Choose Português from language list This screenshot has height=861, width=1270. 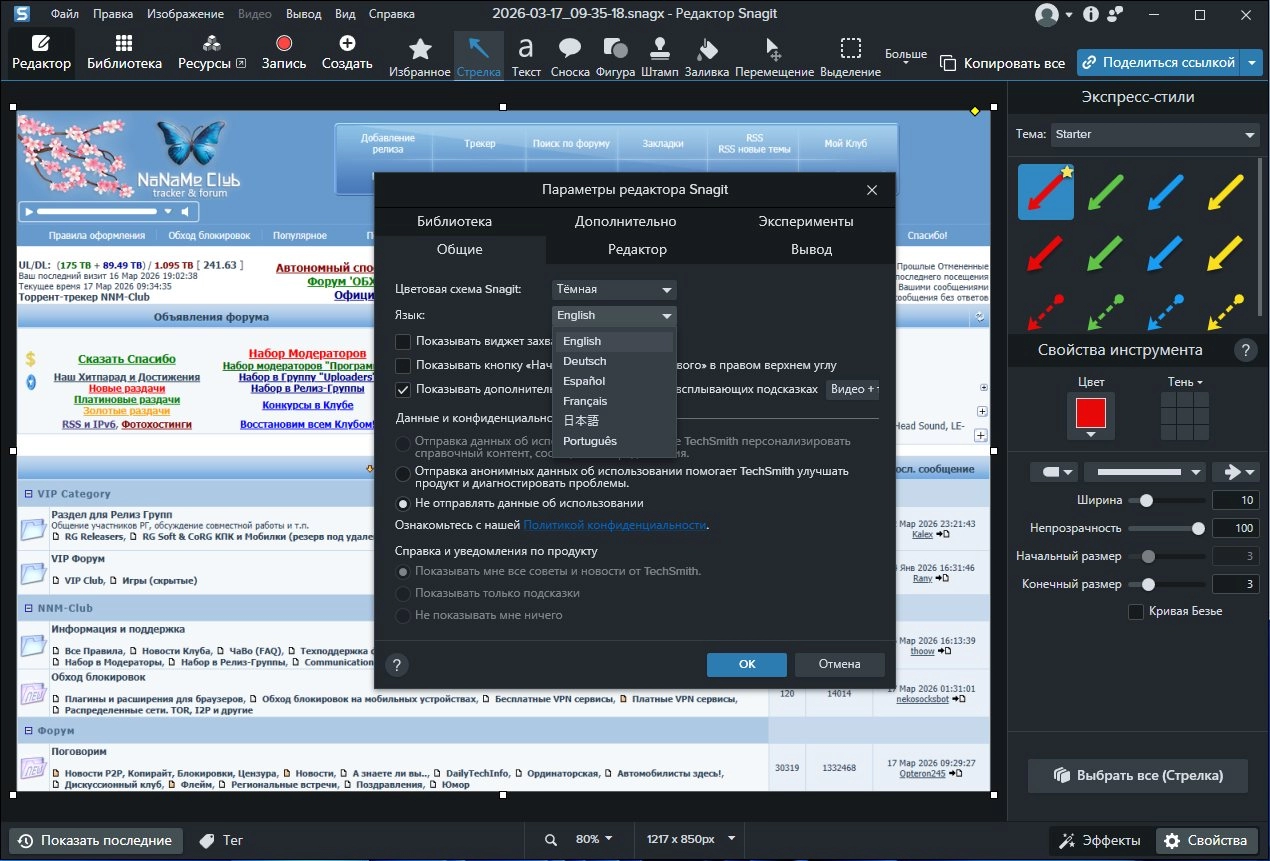[615, 441]
